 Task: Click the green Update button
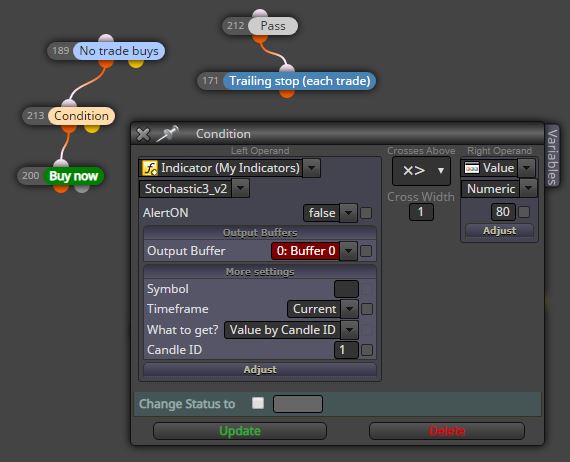point(240,431)
